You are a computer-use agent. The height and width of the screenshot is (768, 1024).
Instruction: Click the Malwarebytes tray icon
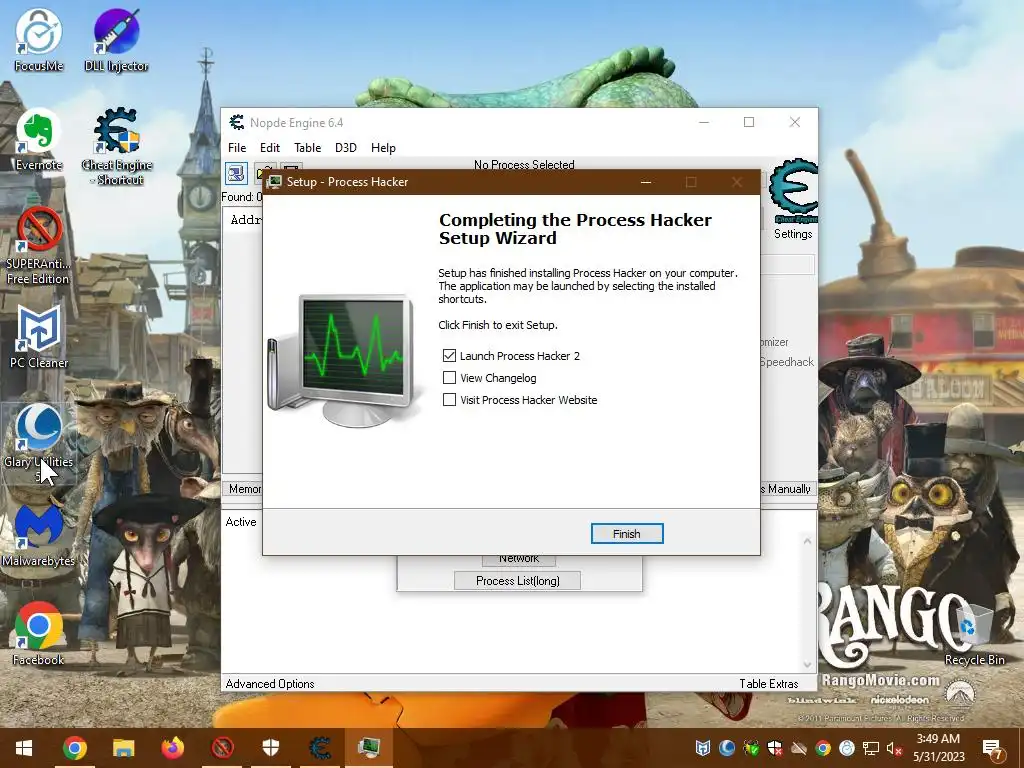(703, 748)
